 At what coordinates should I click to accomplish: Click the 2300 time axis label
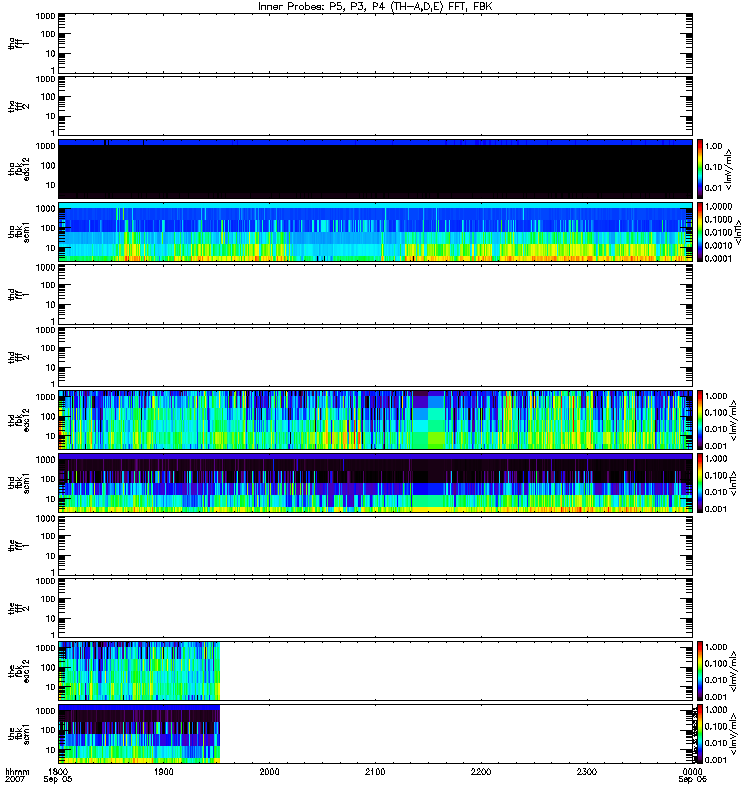pyautogui.click(x=587, y=771)
